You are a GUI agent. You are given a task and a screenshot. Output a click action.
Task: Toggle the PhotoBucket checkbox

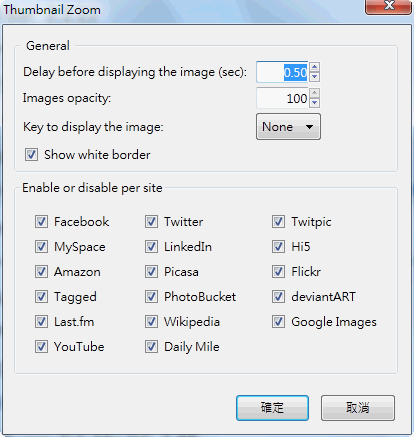click(x=151, y=297)
